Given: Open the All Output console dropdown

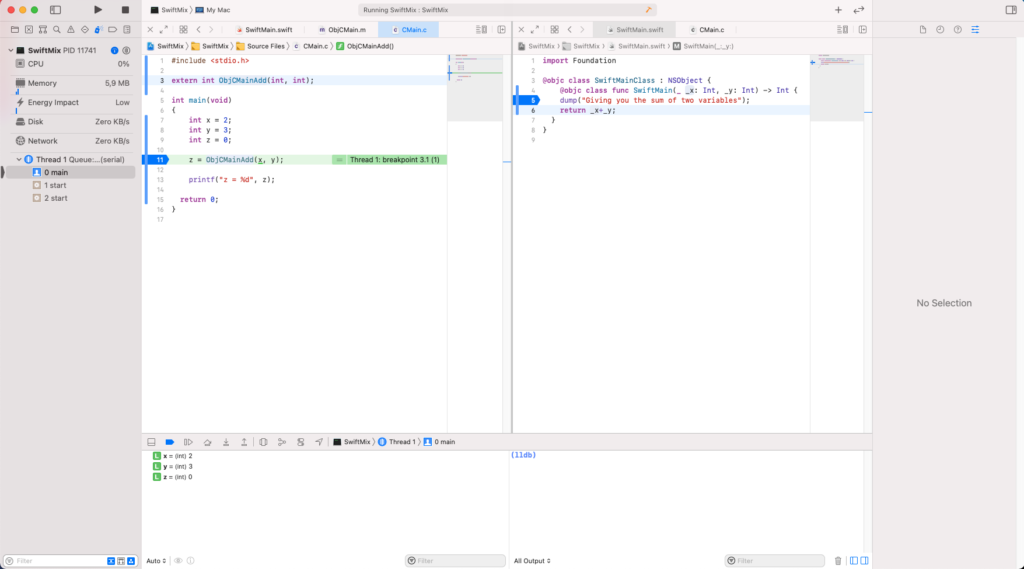Looking at the screenshot, I should click(x=531, y=561).
